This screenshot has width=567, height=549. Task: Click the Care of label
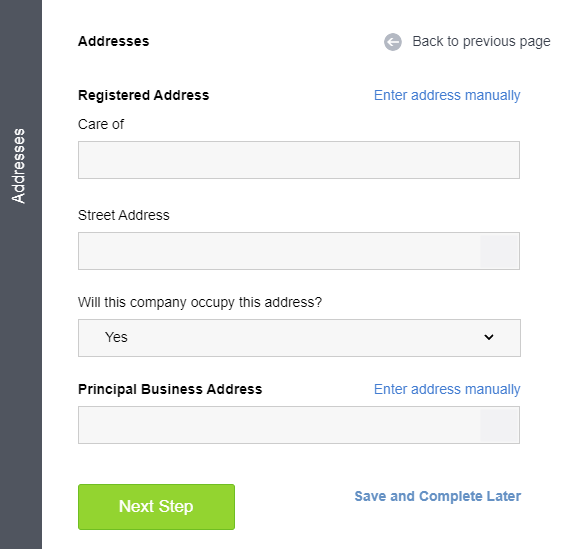[101, 124]
